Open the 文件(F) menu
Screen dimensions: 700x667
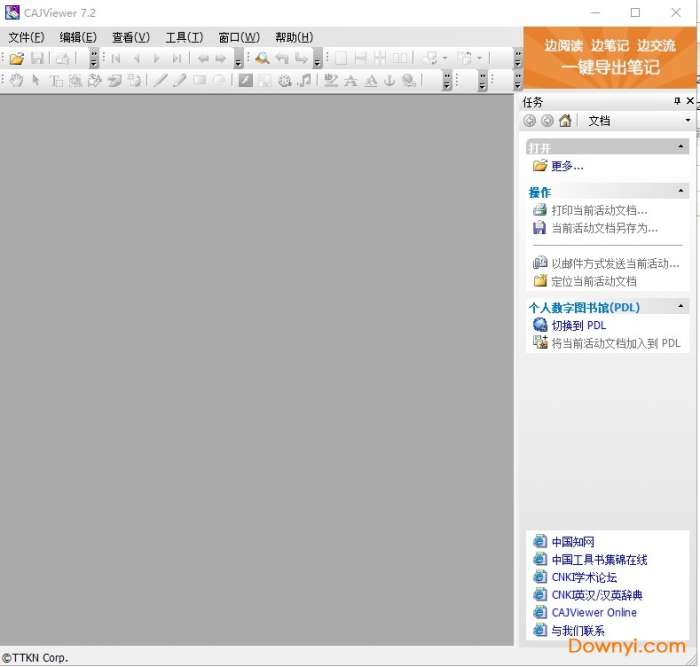coord(26,37)
